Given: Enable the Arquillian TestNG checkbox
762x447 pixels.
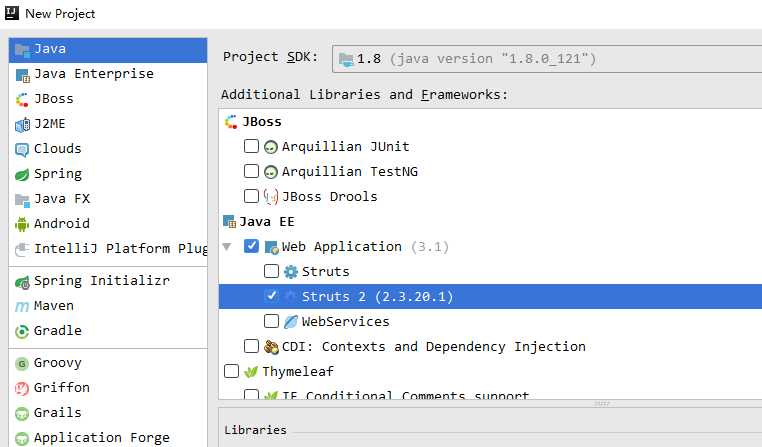Looking at the screenshot, I should 251,171.
